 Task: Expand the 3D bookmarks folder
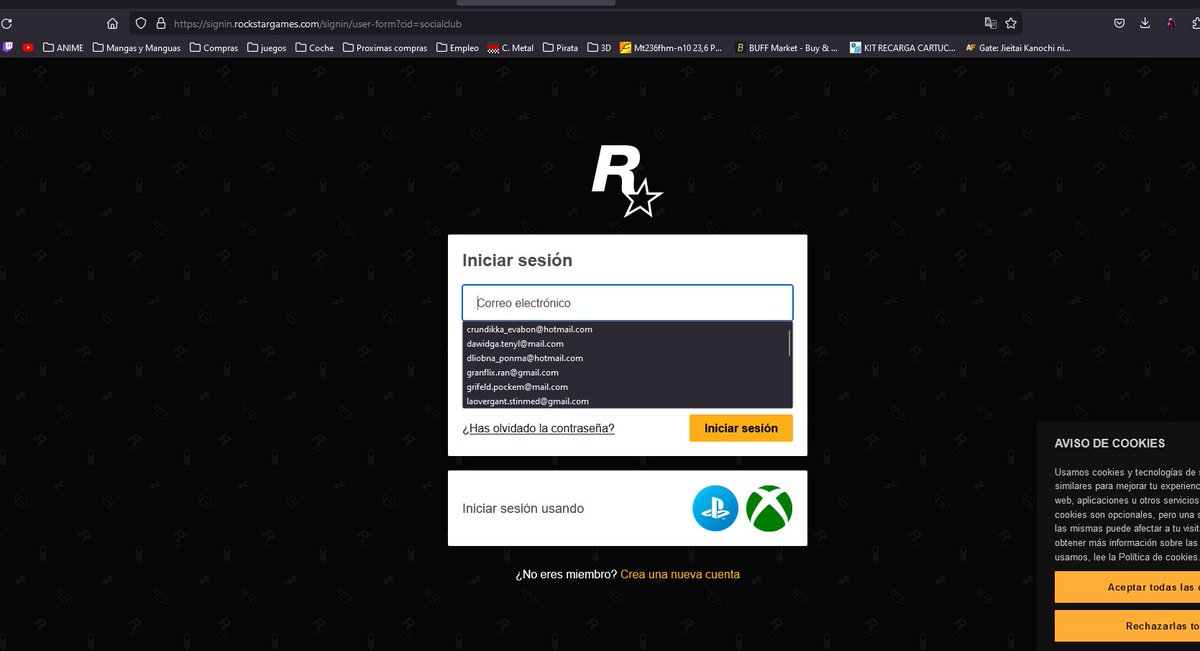tap(599, 47)
